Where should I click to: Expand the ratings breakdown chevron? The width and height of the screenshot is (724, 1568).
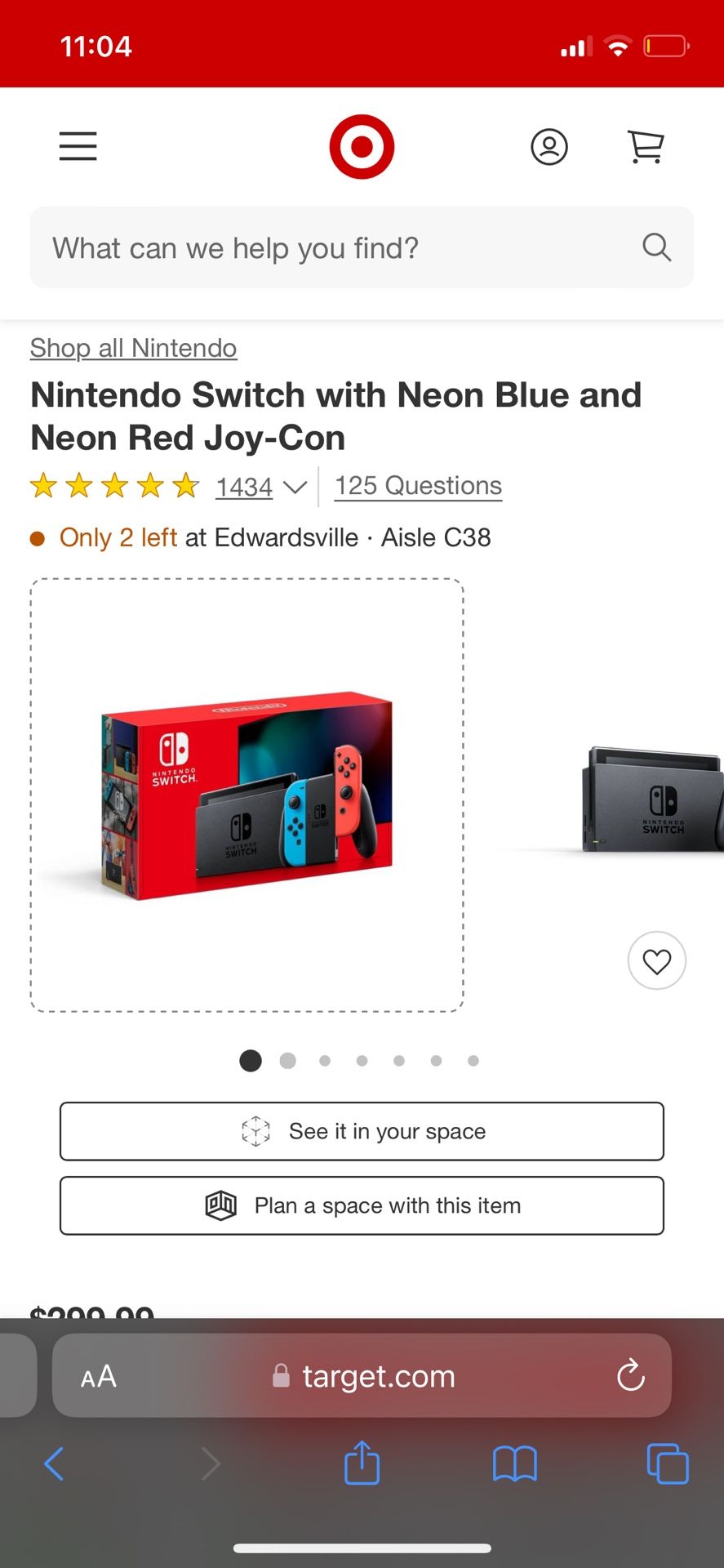(x=295, y=488)
